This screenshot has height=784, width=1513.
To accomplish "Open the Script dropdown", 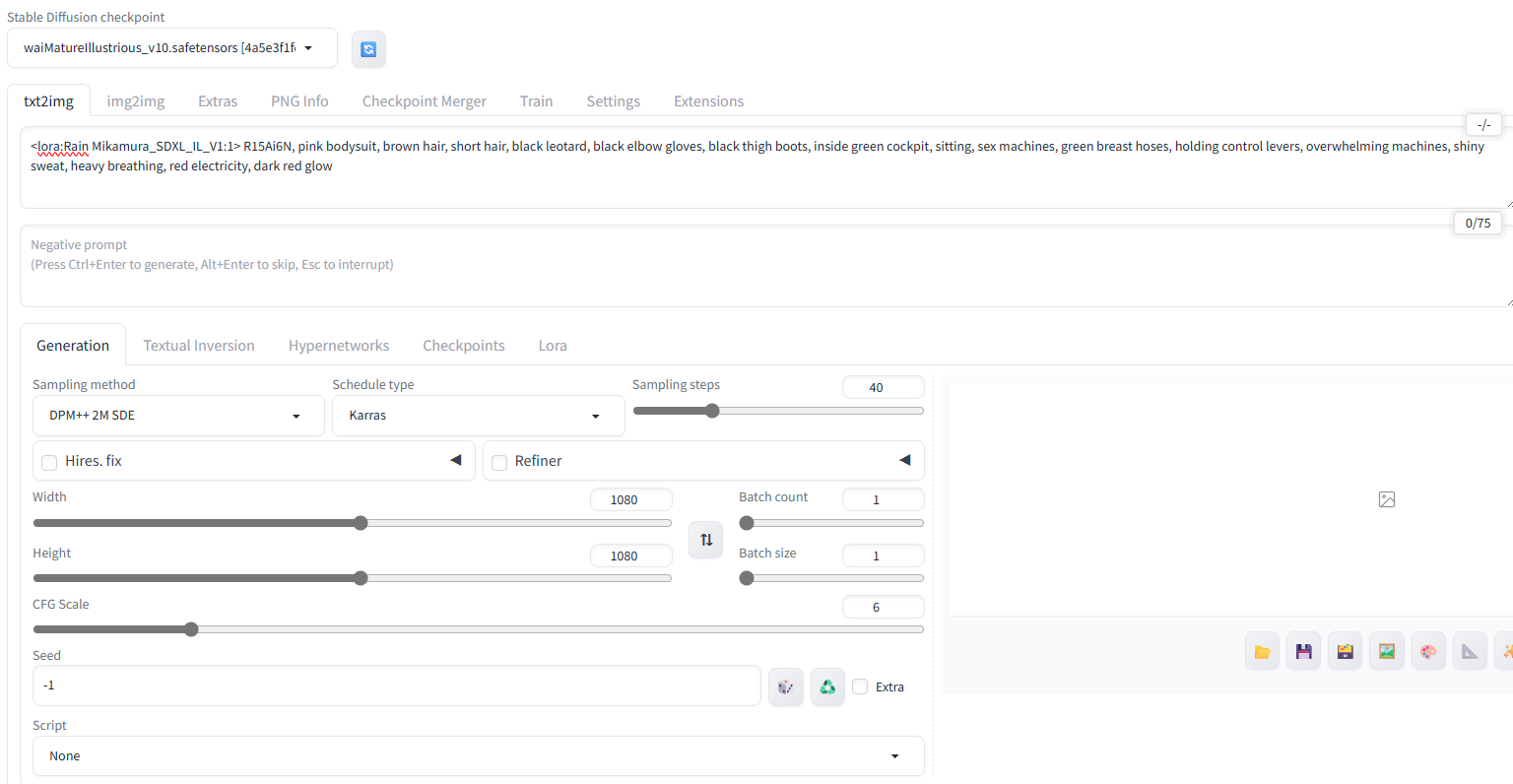I will click(x=479, y=756).
